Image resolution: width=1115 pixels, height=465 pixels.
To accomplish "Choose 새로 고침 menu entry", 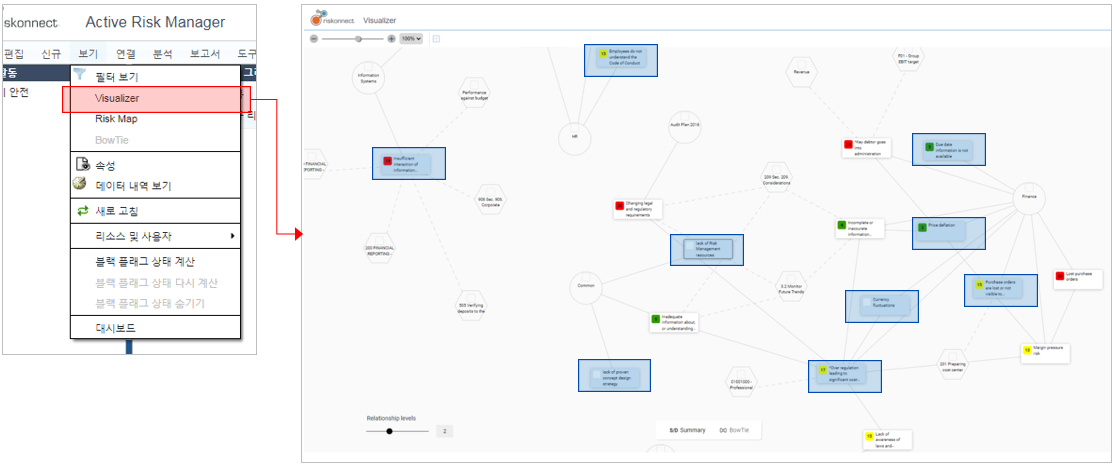I will pyautogui.click(x=117, y=211).
